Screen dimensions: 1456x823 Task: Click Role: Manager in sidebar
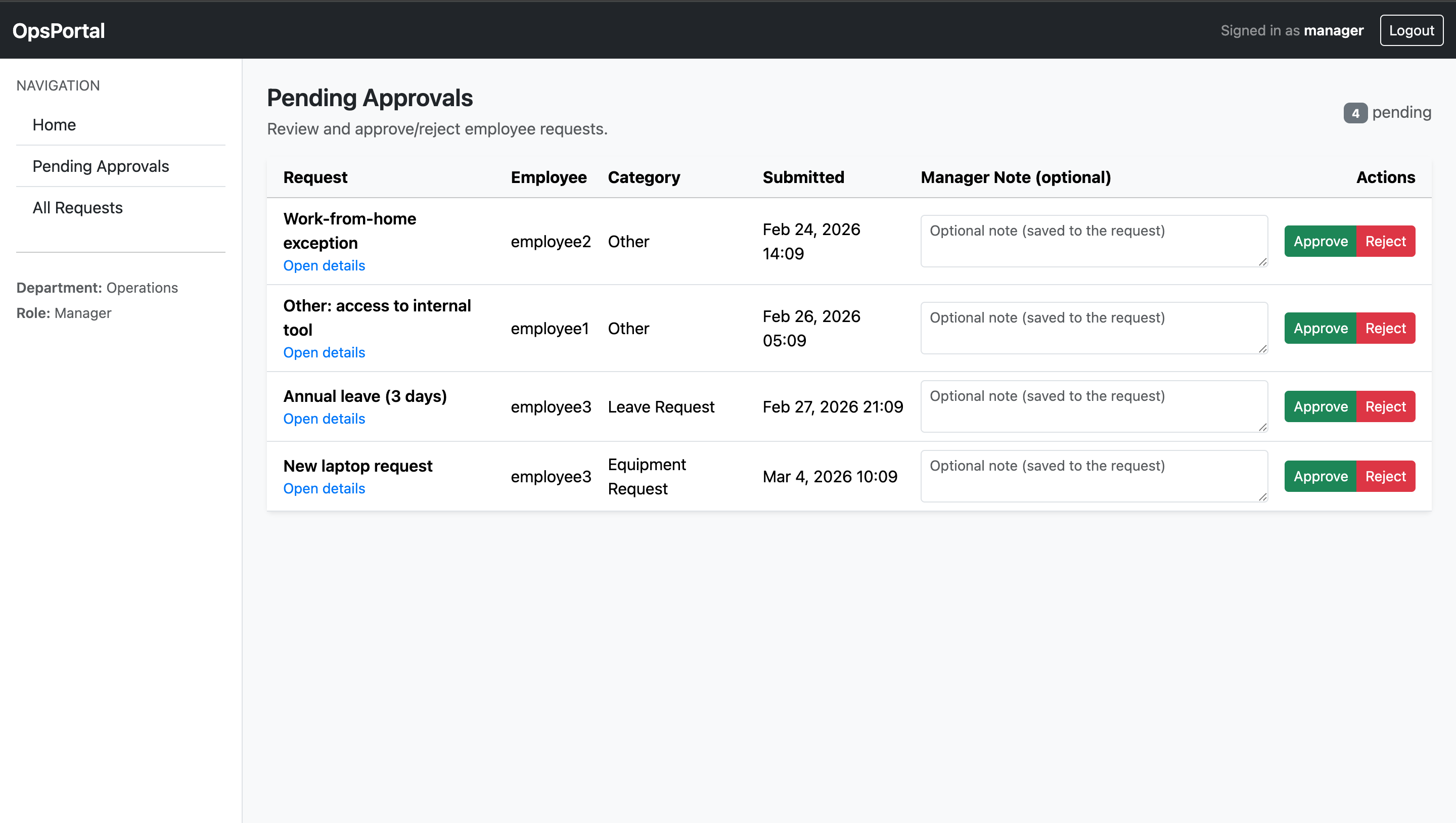pyautogui.click(x=63, y=312)
